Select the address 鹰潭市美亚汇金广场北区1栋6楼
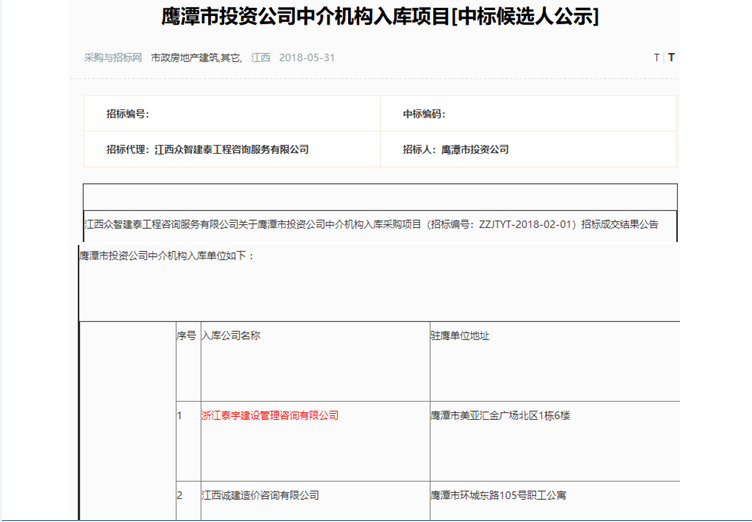The image size is (752, 522). [x=500, y=415]
